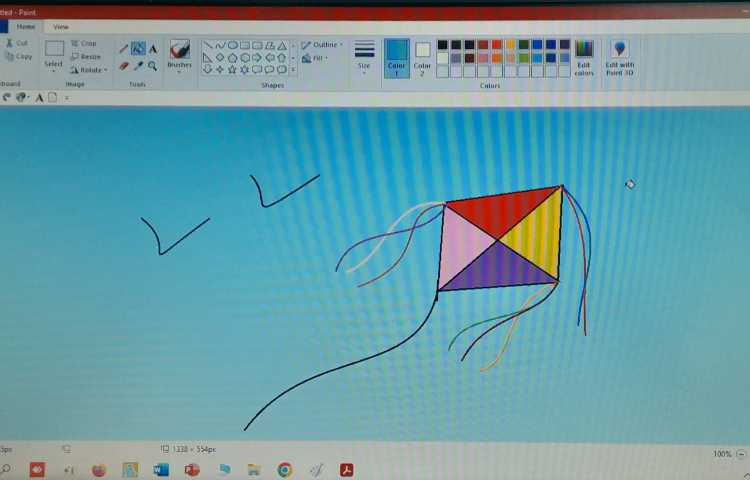Viewport: 750px width, 480px height.
Task: Select the Fill with color bucket tool
Action: pos(138,48)
